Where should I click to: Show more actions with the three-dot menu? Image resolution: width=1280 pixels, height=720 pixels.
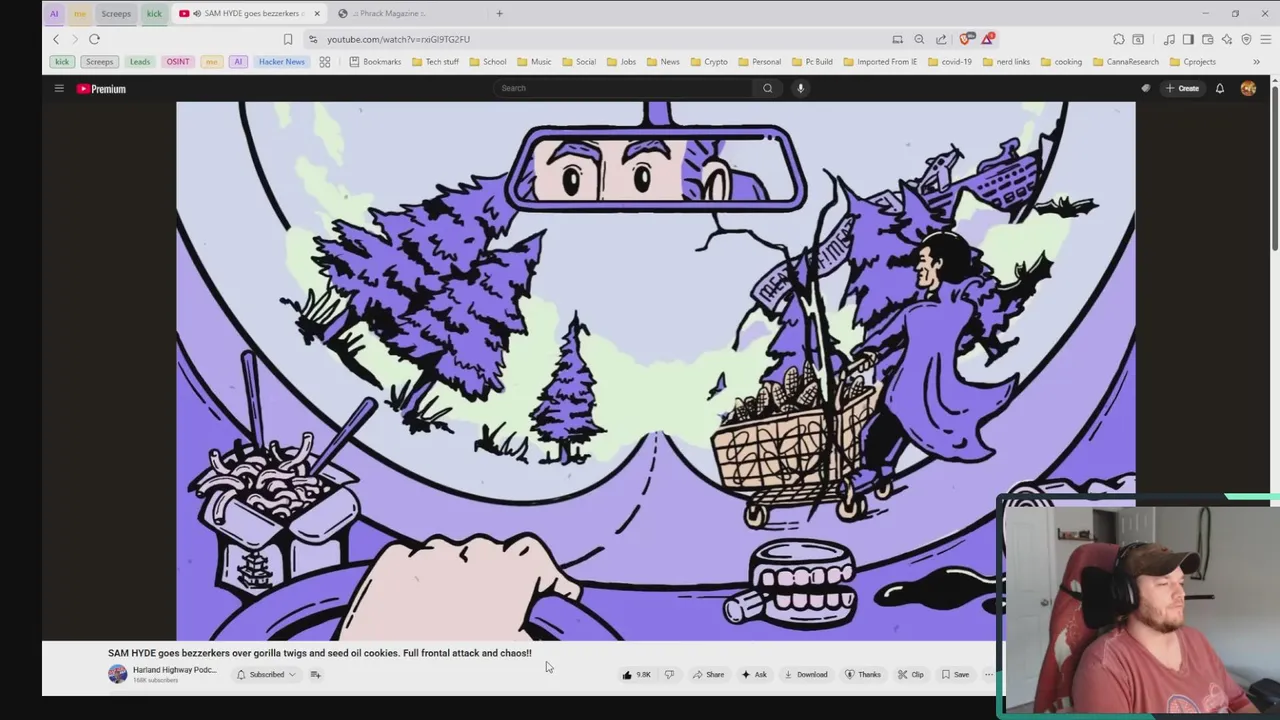[x=989, y=675]
